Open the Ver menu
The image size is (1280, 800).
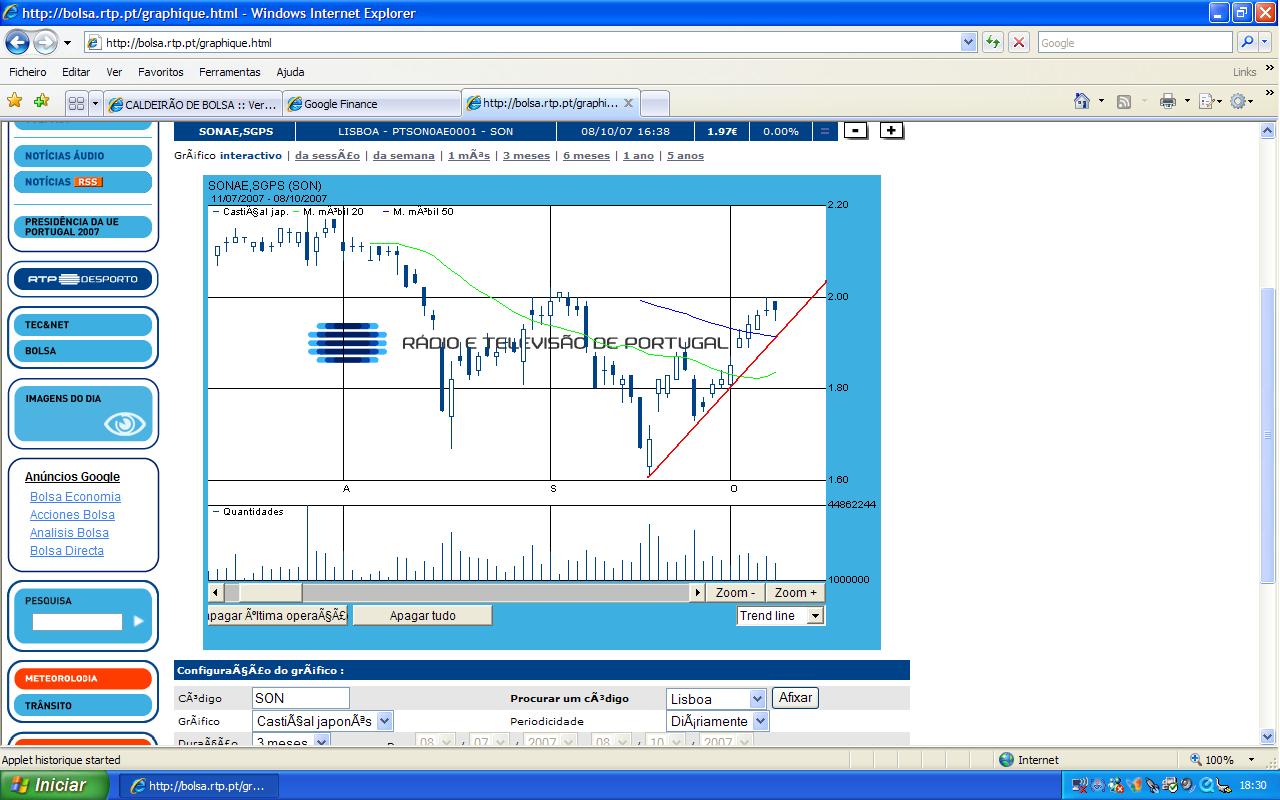tap(114, 72)
